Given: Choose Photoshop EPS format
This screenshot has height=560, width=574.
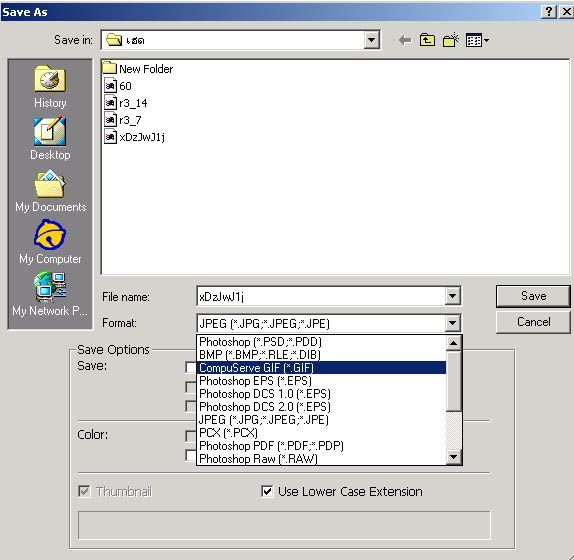Looking at the screenshot, I should (x=321, y=381).
